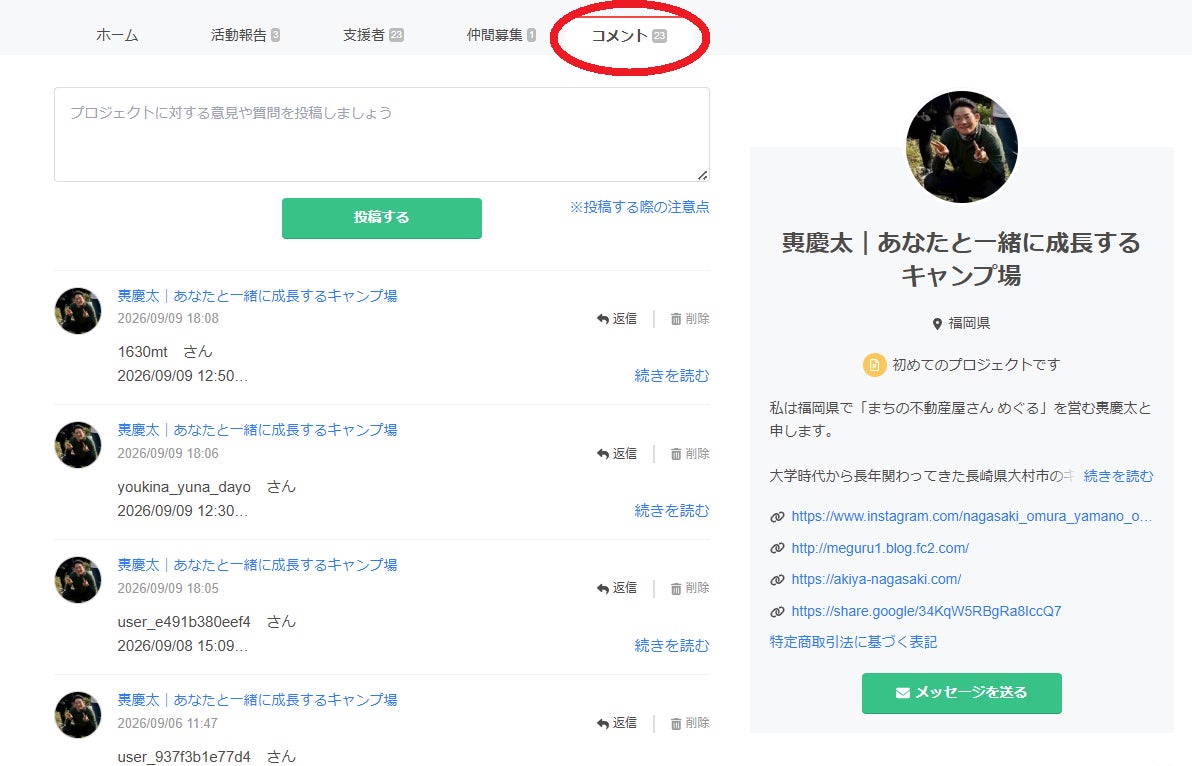
Task: Click the first-project document badge icon
Action: click(x=874, y=365)
